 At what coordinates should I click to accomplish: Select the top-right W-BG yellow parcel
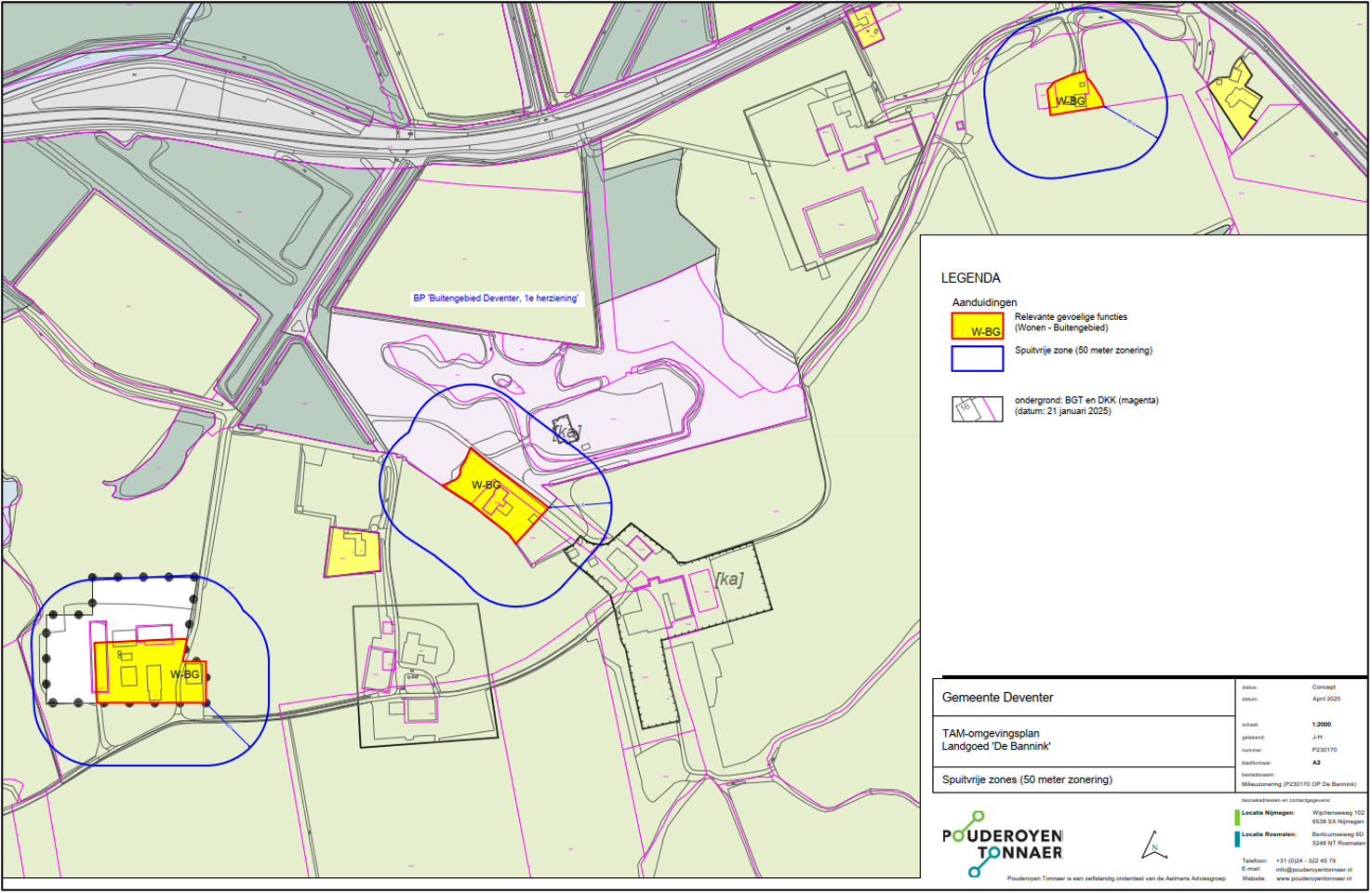(x=1074, y=95)
